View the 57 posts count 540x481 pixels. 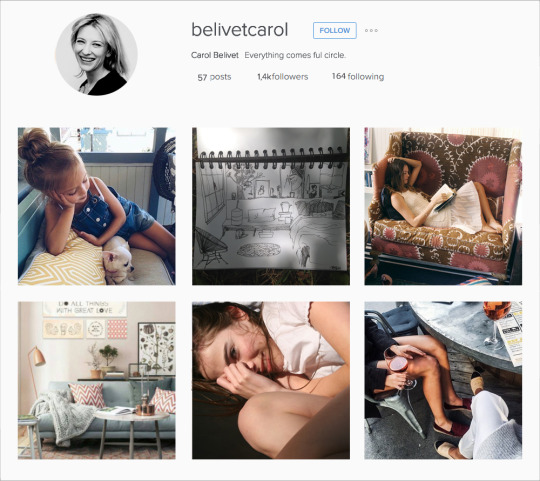click(x=214, y=77)
